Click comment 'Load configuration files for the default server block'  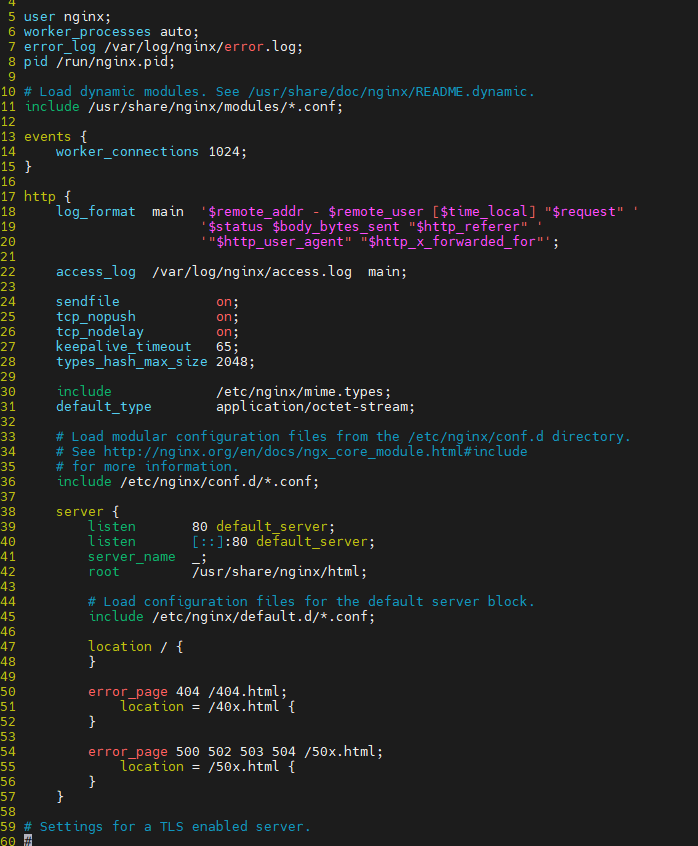point(311,602)
